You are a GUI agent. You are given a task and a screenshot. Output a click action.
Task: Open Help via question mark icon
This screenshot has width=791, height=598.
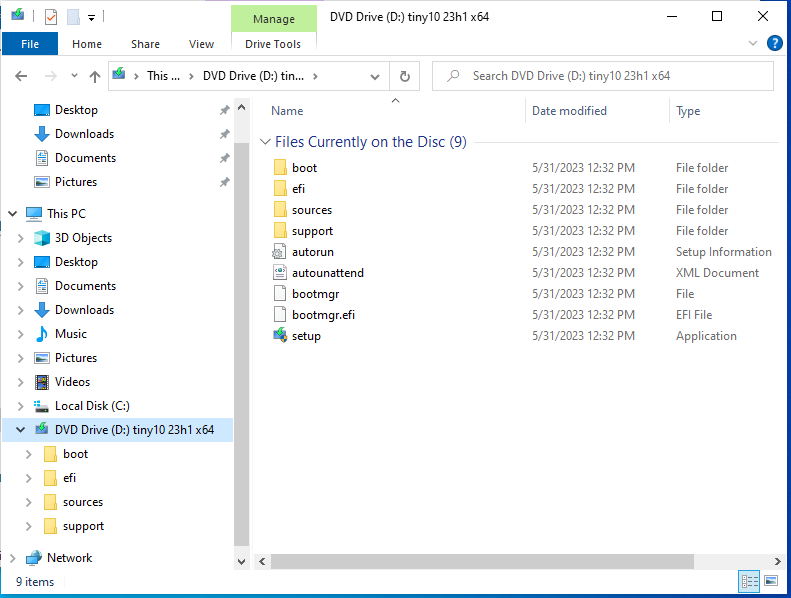pos(774,43)
